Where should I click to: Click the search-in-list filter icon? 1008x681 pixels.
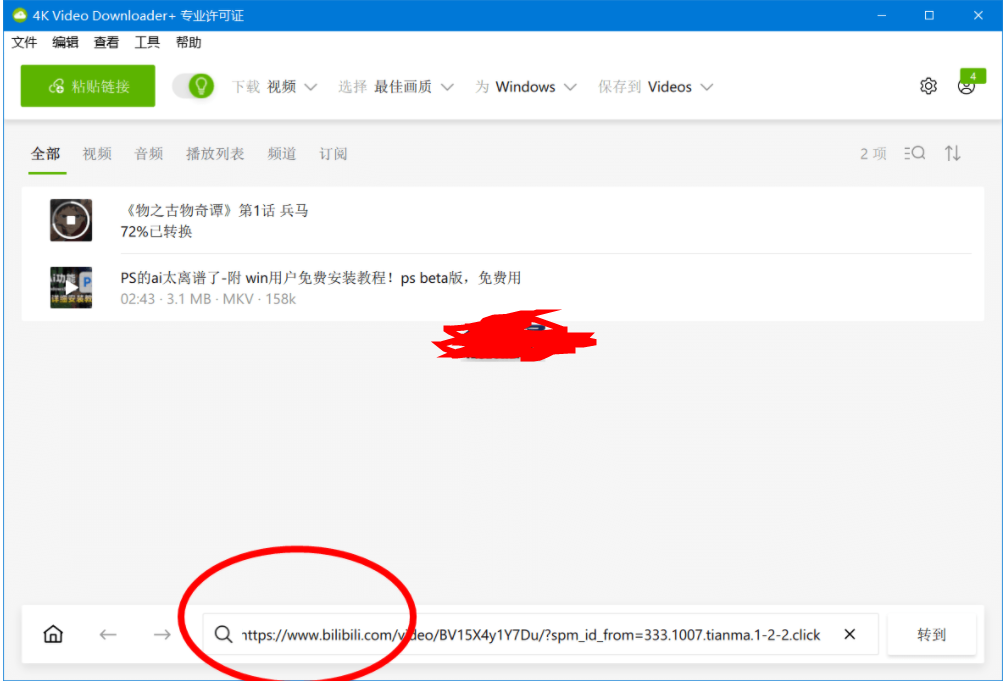click(914, 153)
